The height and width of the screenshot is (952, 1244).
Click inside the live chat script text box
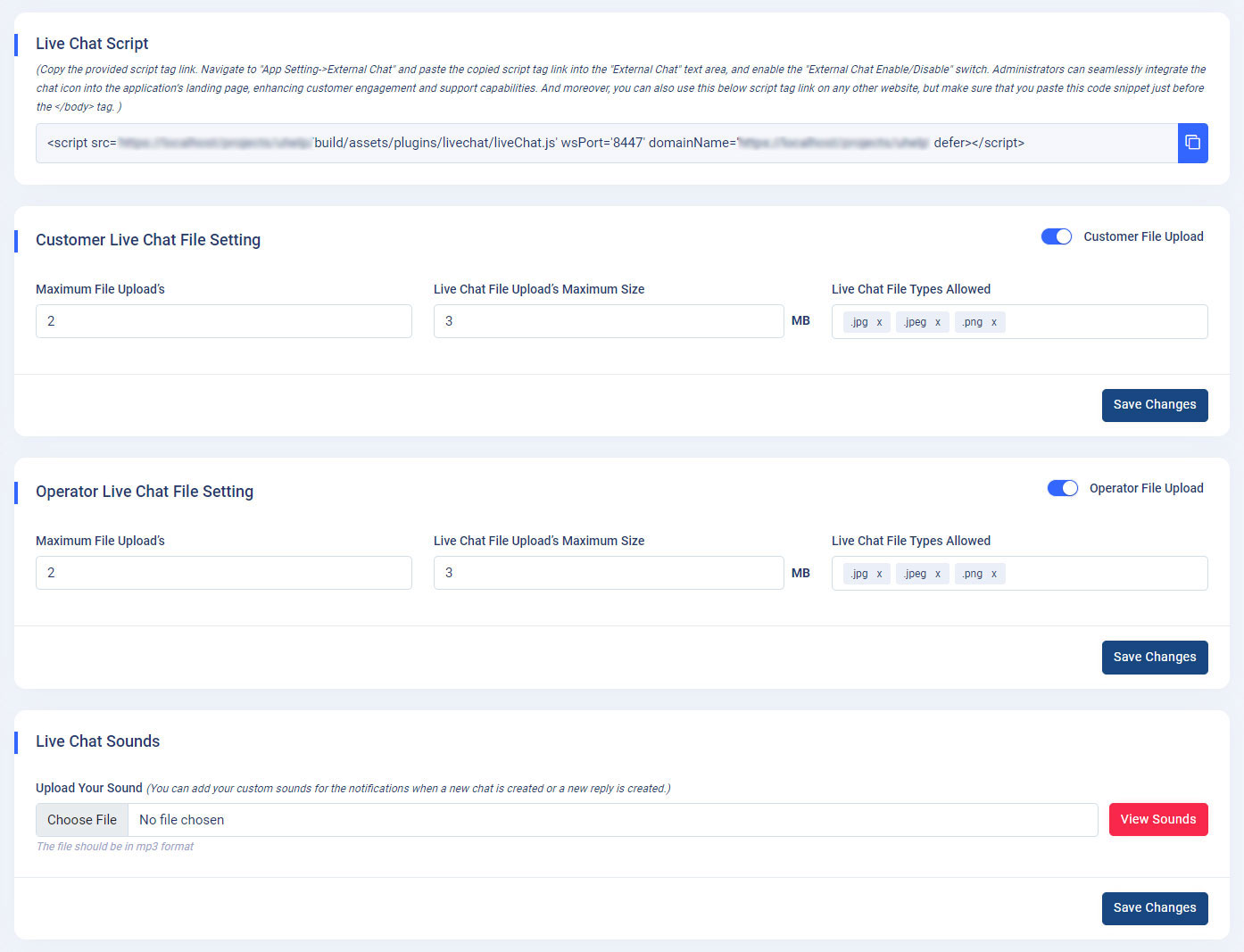tap(607, 143)
